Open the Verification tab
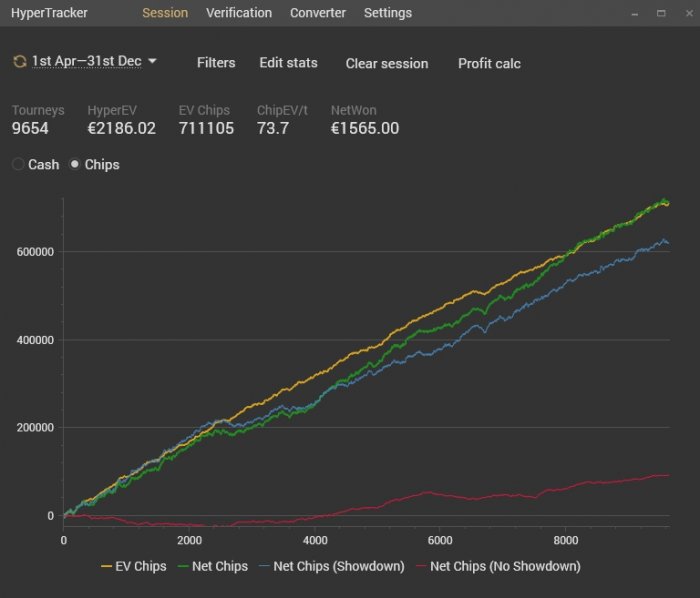The height and width of the screenshot is (598, 700). pyautogui.click(x=238, y=13)
